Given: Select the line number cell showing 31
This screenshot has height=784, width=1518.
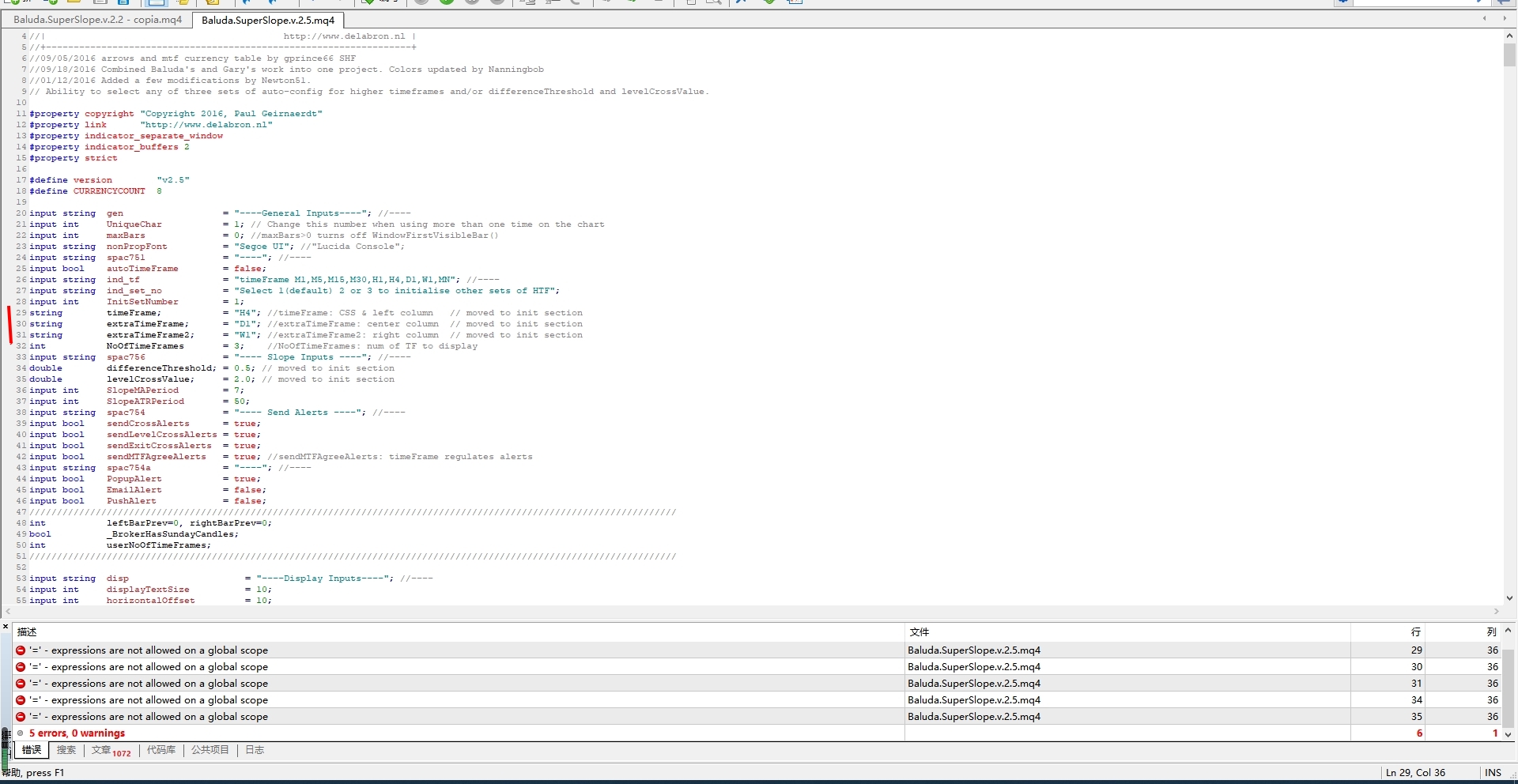Looking at the screenshot, I should point(1388,684).
